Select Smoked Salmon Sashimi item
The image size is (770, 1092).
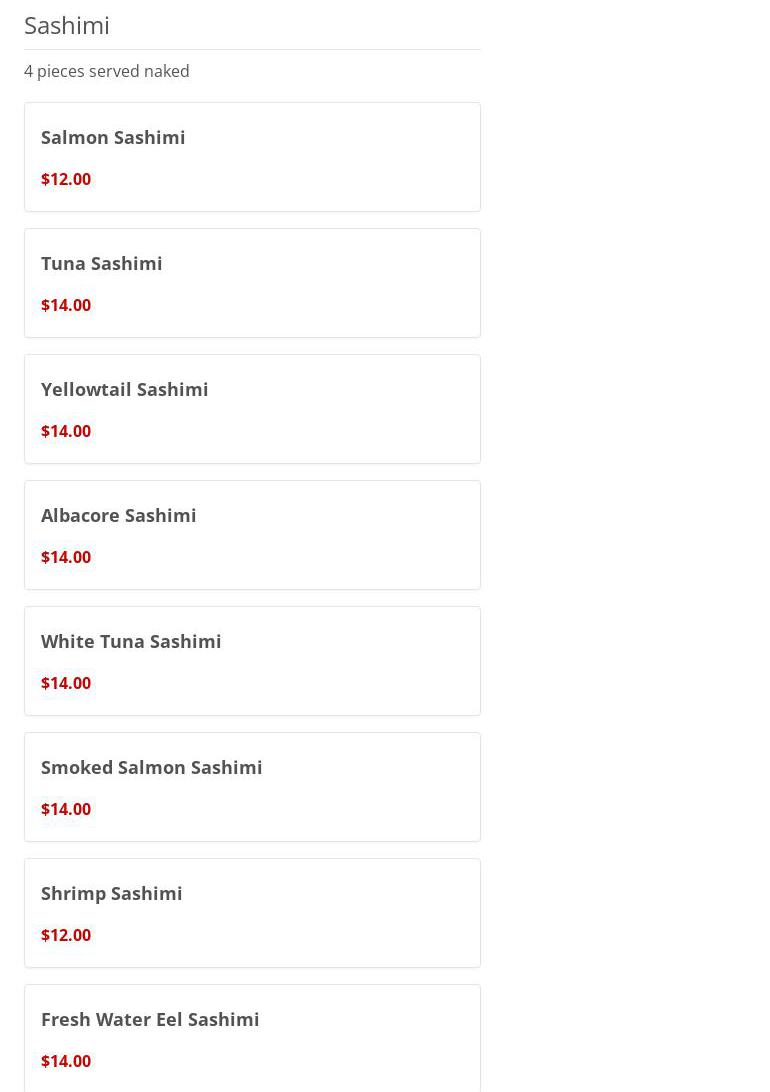(x=151, y=767)
